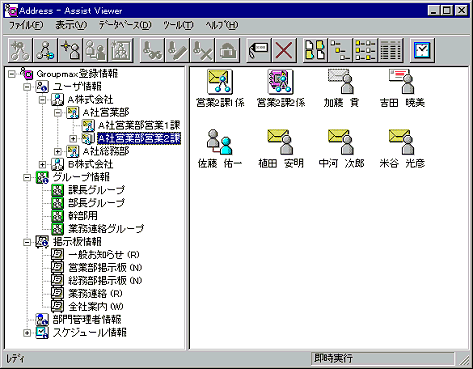Select 部門管理者情報 in the tree
The image size is (473, 369).
pos(87,320)
